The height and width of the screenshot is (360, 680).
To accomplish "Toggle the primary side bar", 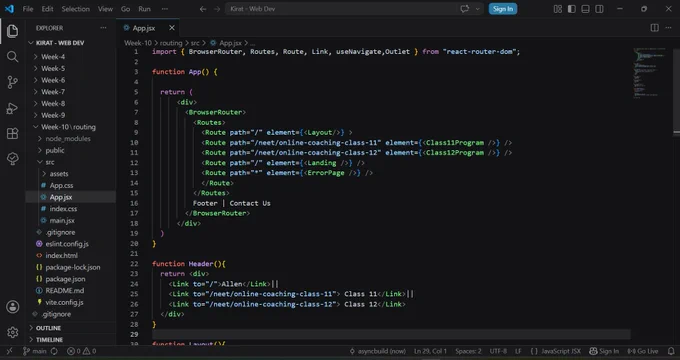I will [572, 9].
